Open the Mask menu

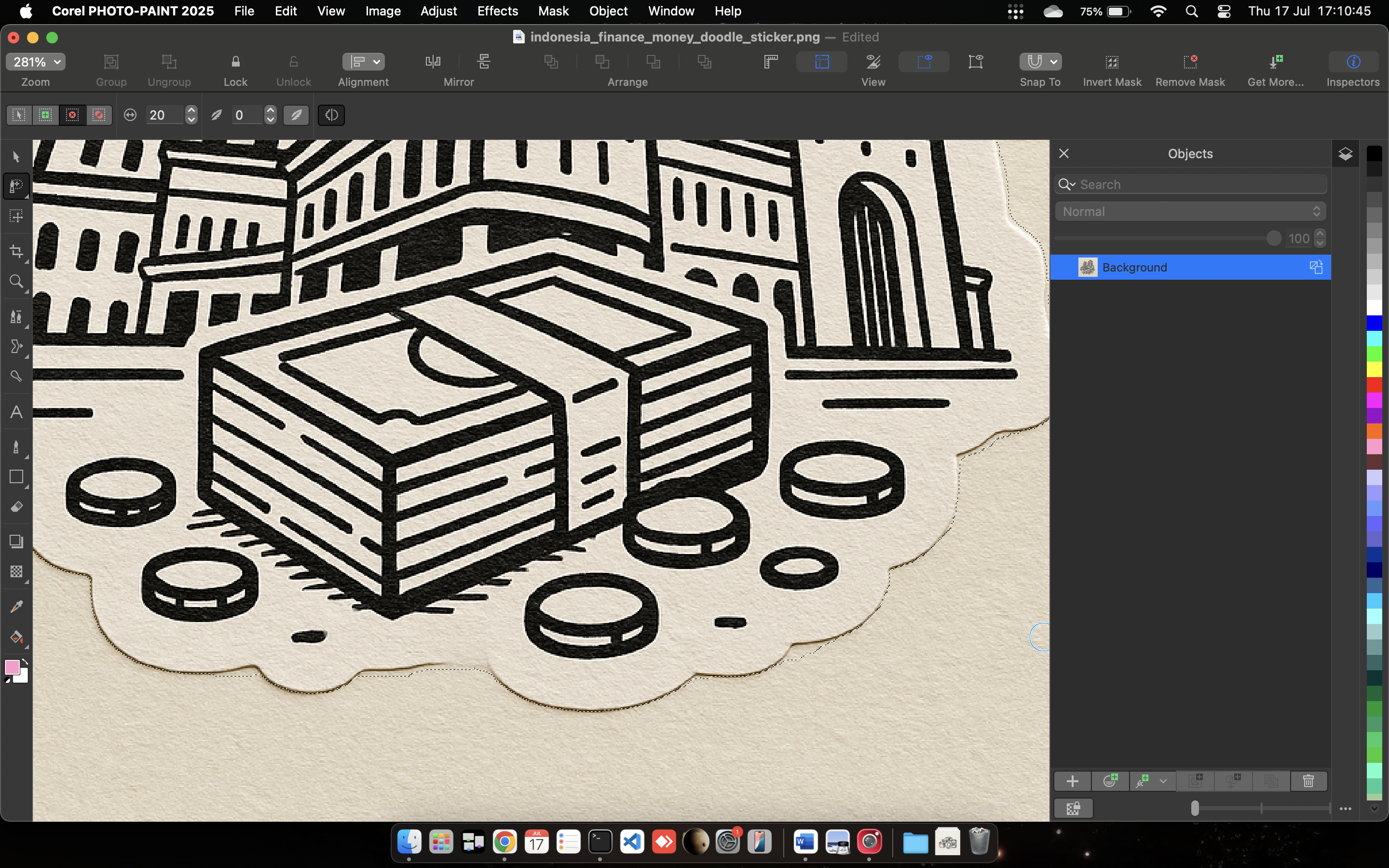553,11
